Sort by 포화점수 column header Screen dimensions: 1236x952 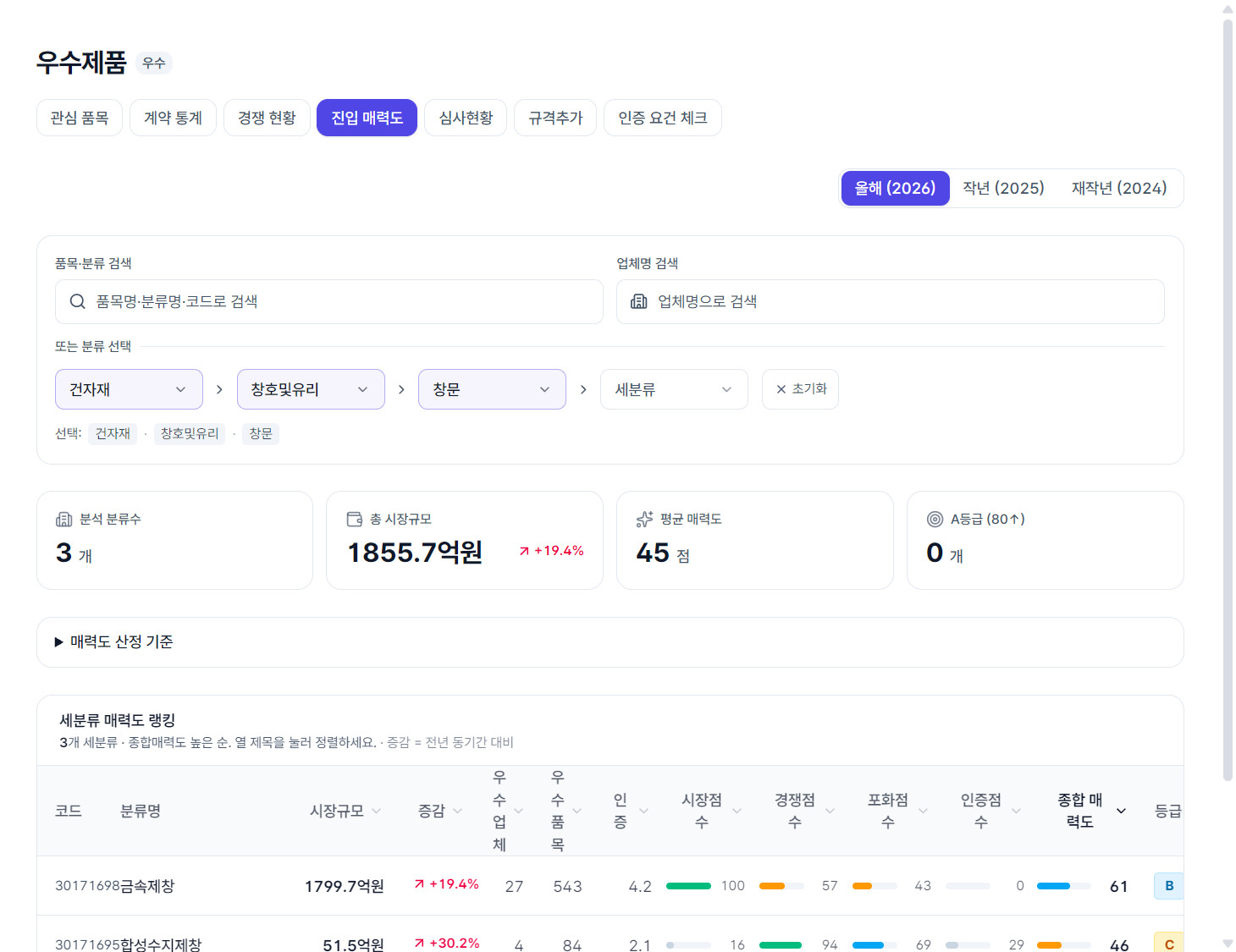[898, 811]
